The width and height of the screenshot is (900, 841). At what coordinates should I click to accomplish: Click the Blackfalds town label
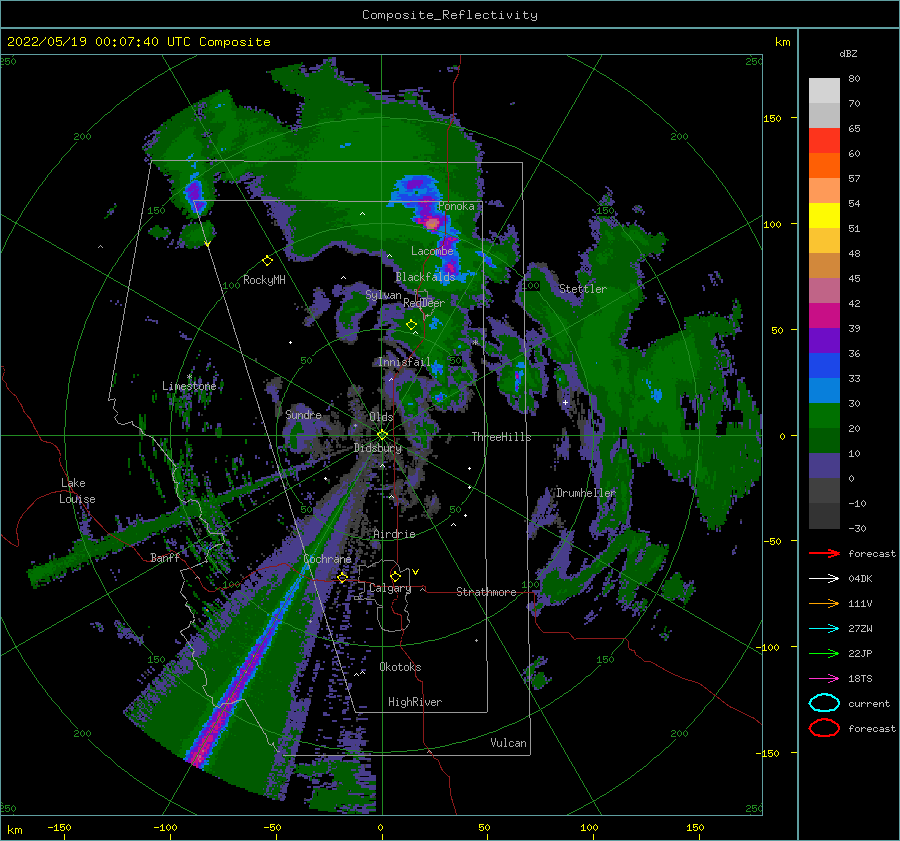click(425, 277)
